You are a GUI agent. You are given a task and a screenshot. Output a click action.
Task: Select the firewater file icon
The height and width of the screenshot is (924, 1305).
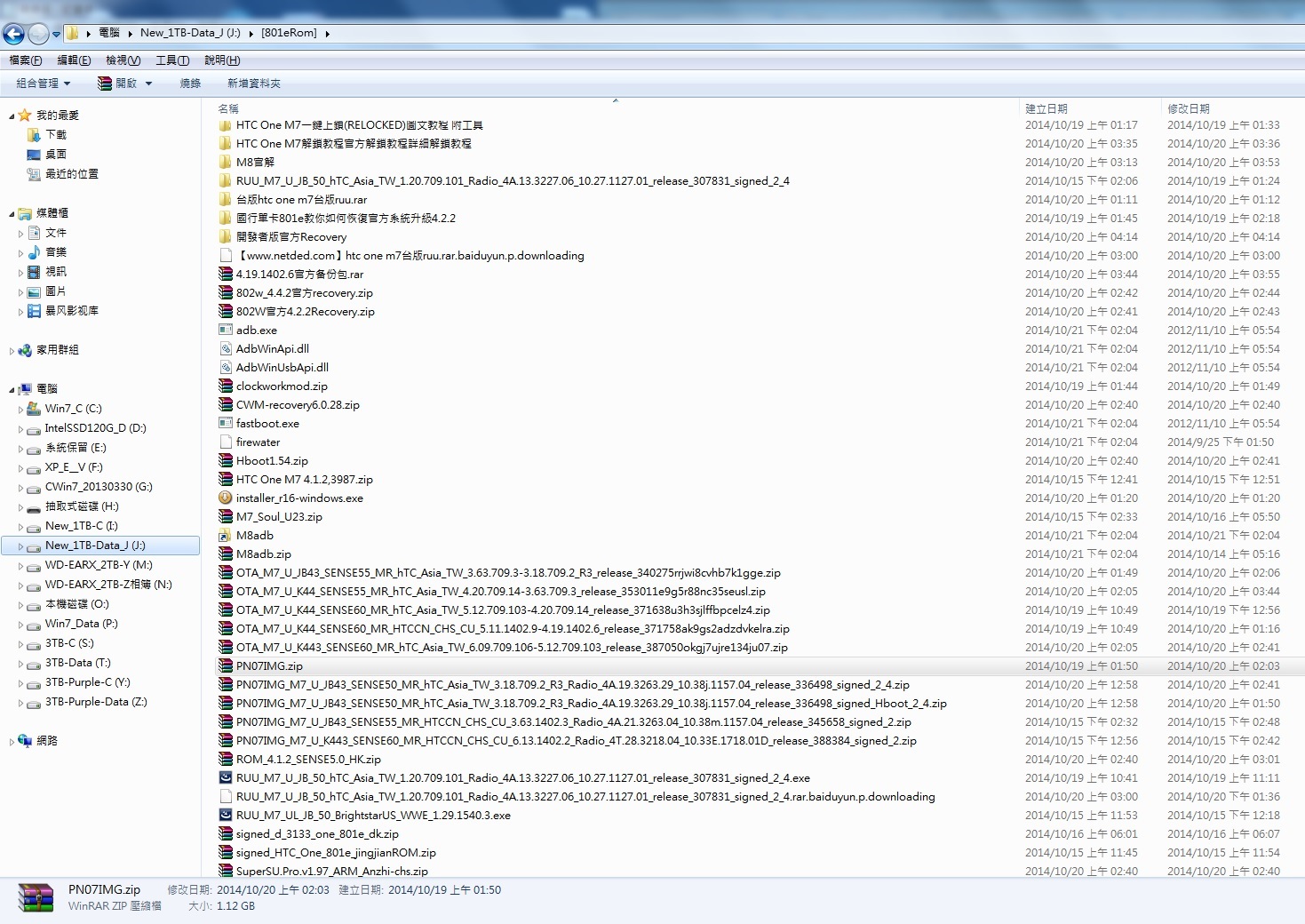[226, 442]
